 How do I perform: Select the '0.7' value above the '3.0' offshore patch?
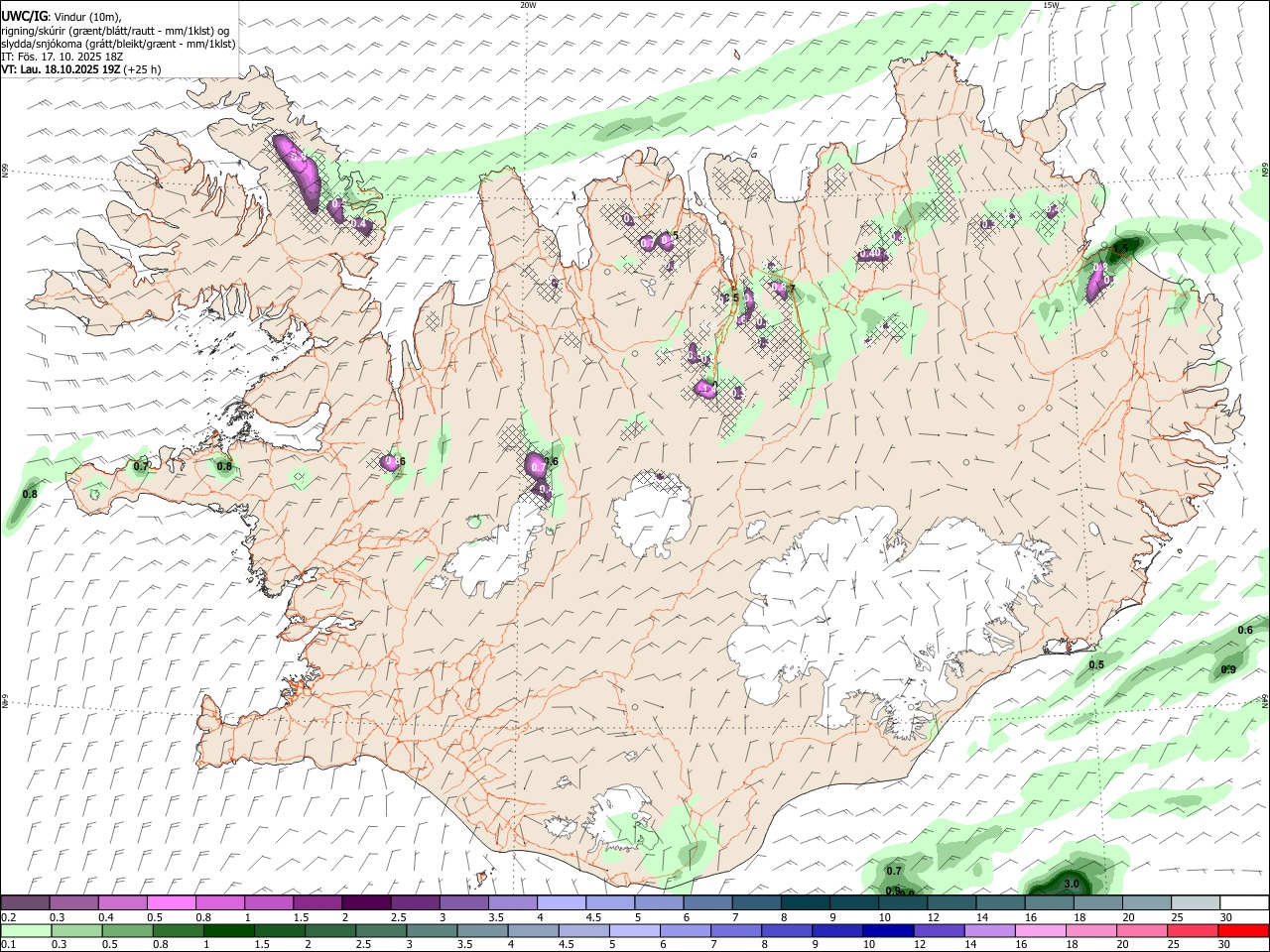click(x=893, y=871)
